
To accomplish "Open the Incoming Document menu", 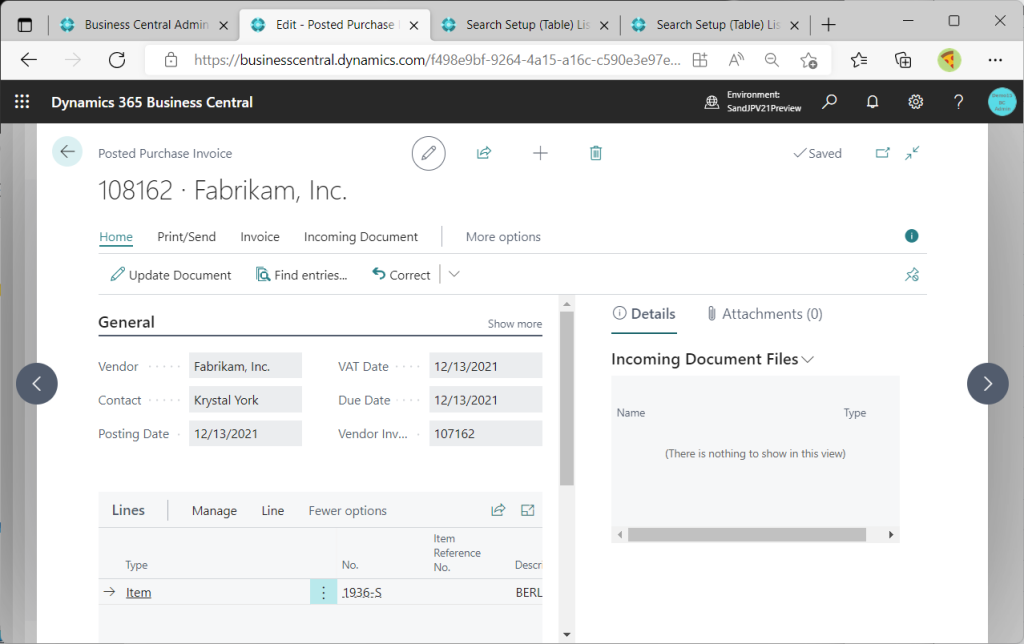I will pyautogui.click(x=360, y=236).
